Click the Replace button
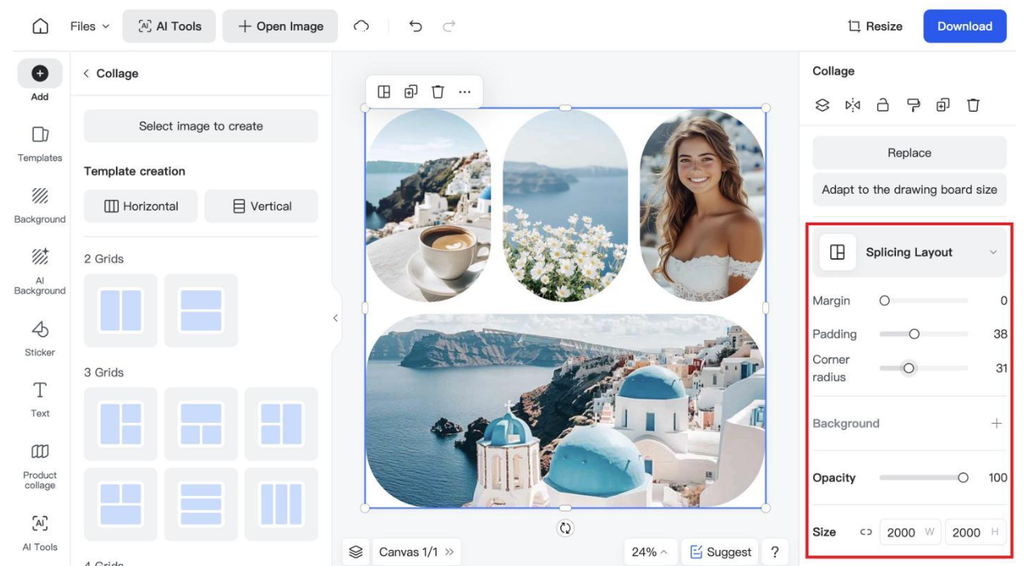 [x=909, y=153]
